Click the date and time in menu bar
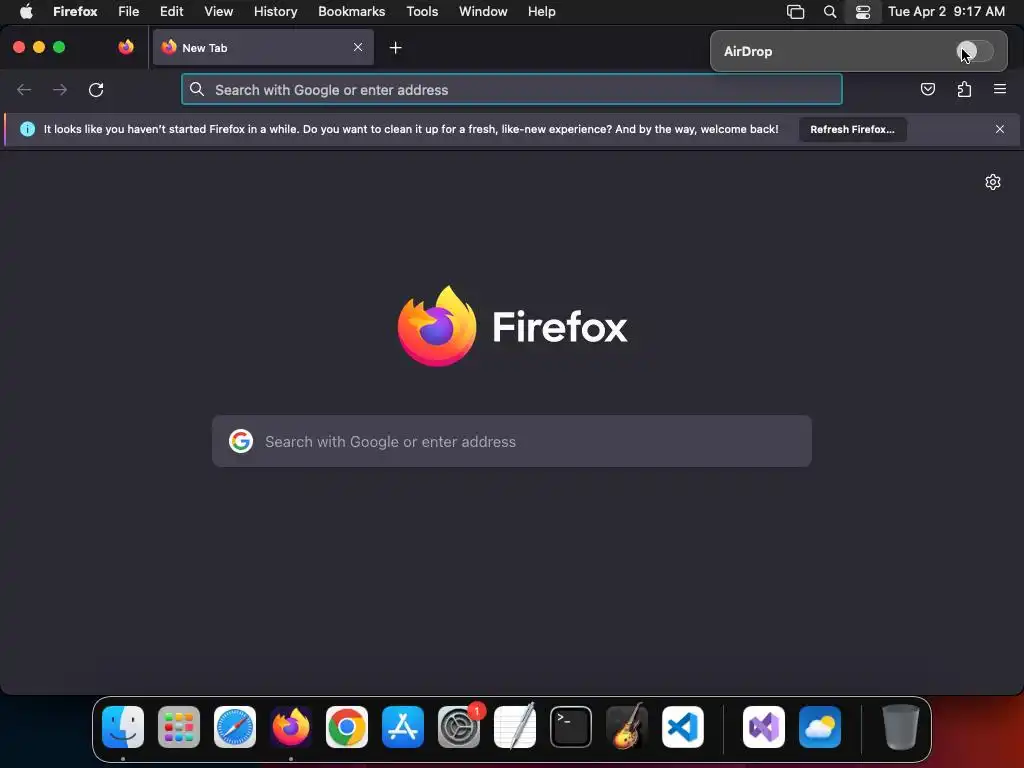This screenshot has width=1024, height=768. pos(946,12)
